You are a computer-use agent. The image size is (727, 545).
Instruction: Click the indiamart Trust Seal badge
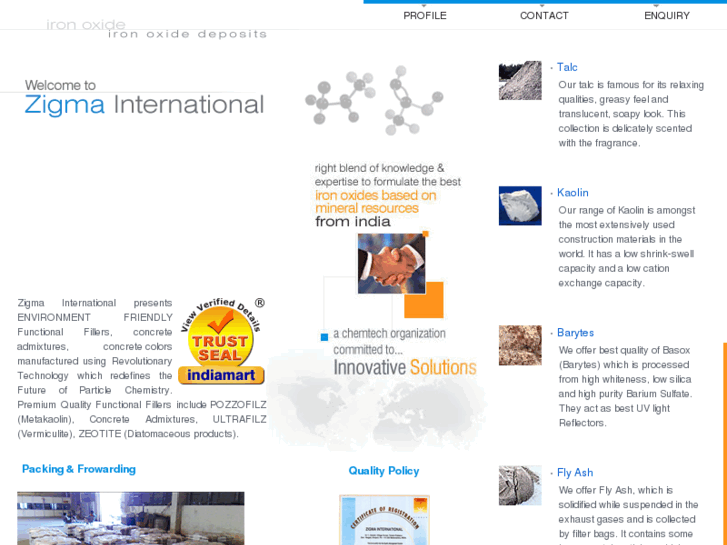222,341
